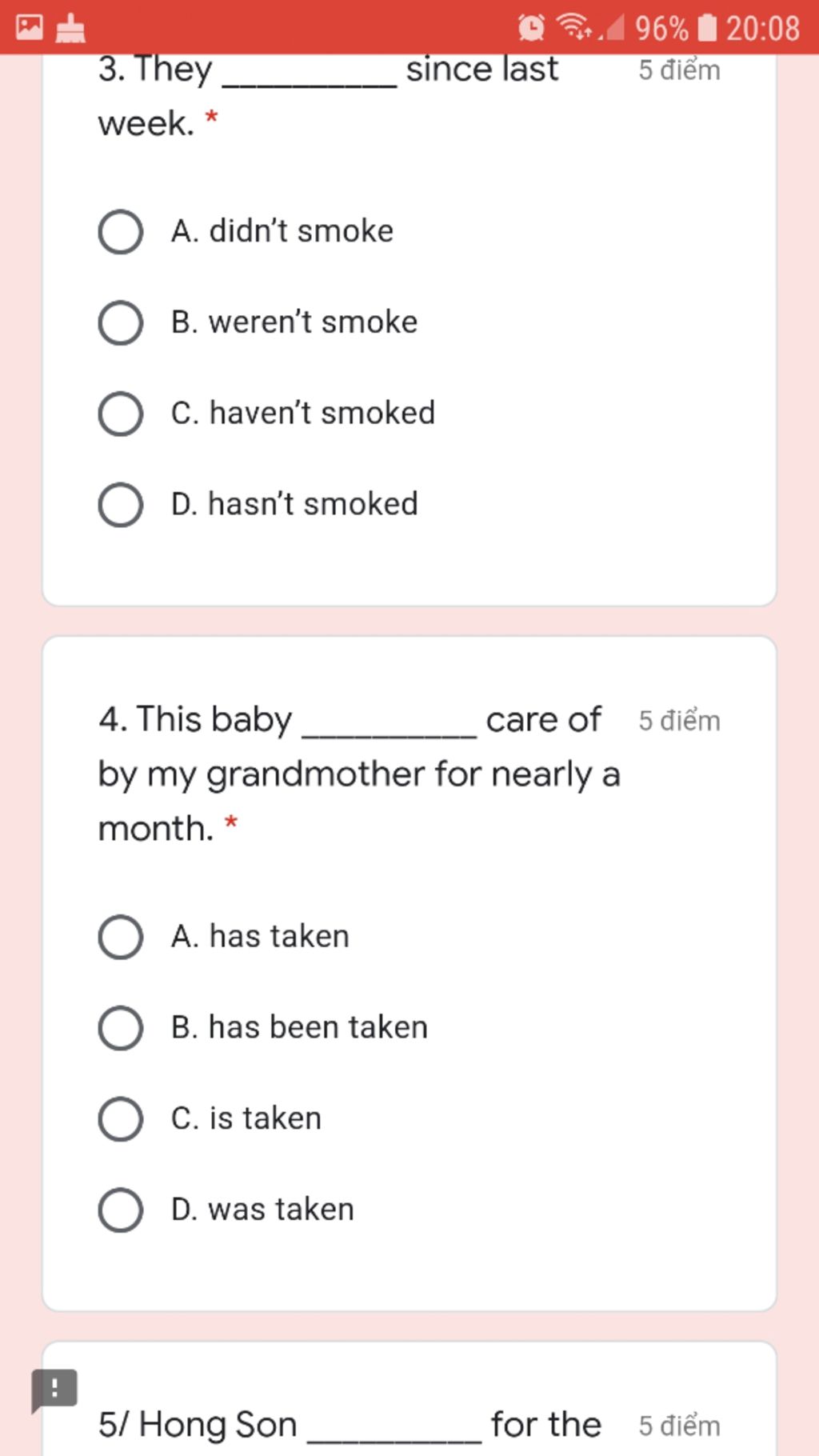Tap the battery status icon
819x1456 pixels.
pyautogui.click(x=707, y=28)
